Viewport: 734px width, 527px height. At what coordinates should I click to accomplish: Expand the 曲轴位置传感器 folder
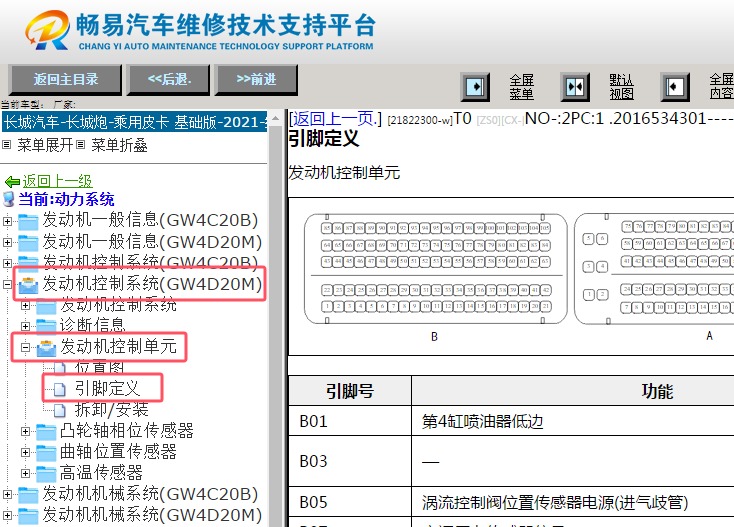[26, 452]
